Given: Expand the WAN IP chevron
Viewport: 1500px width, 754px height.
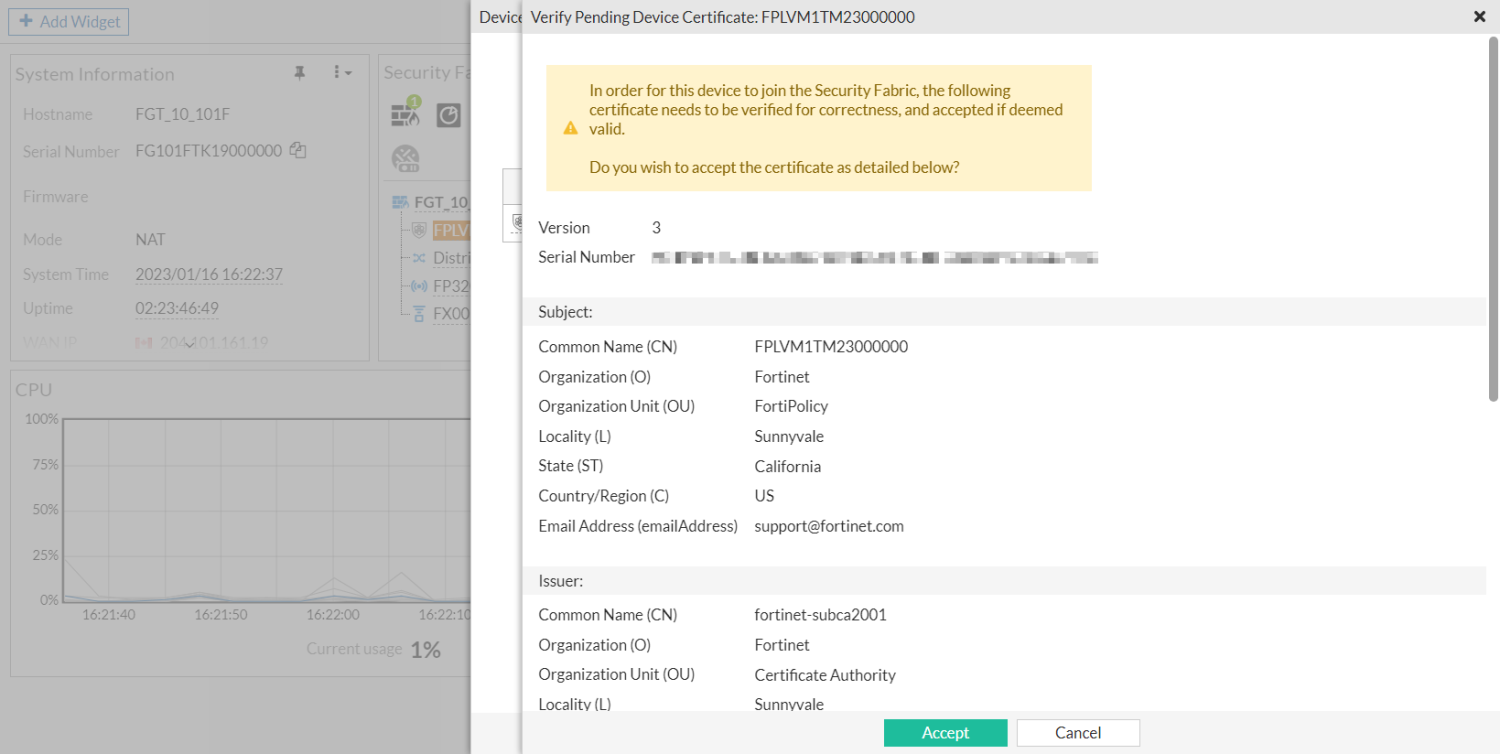Looking at the screenshot, I should tap(188, 344).
